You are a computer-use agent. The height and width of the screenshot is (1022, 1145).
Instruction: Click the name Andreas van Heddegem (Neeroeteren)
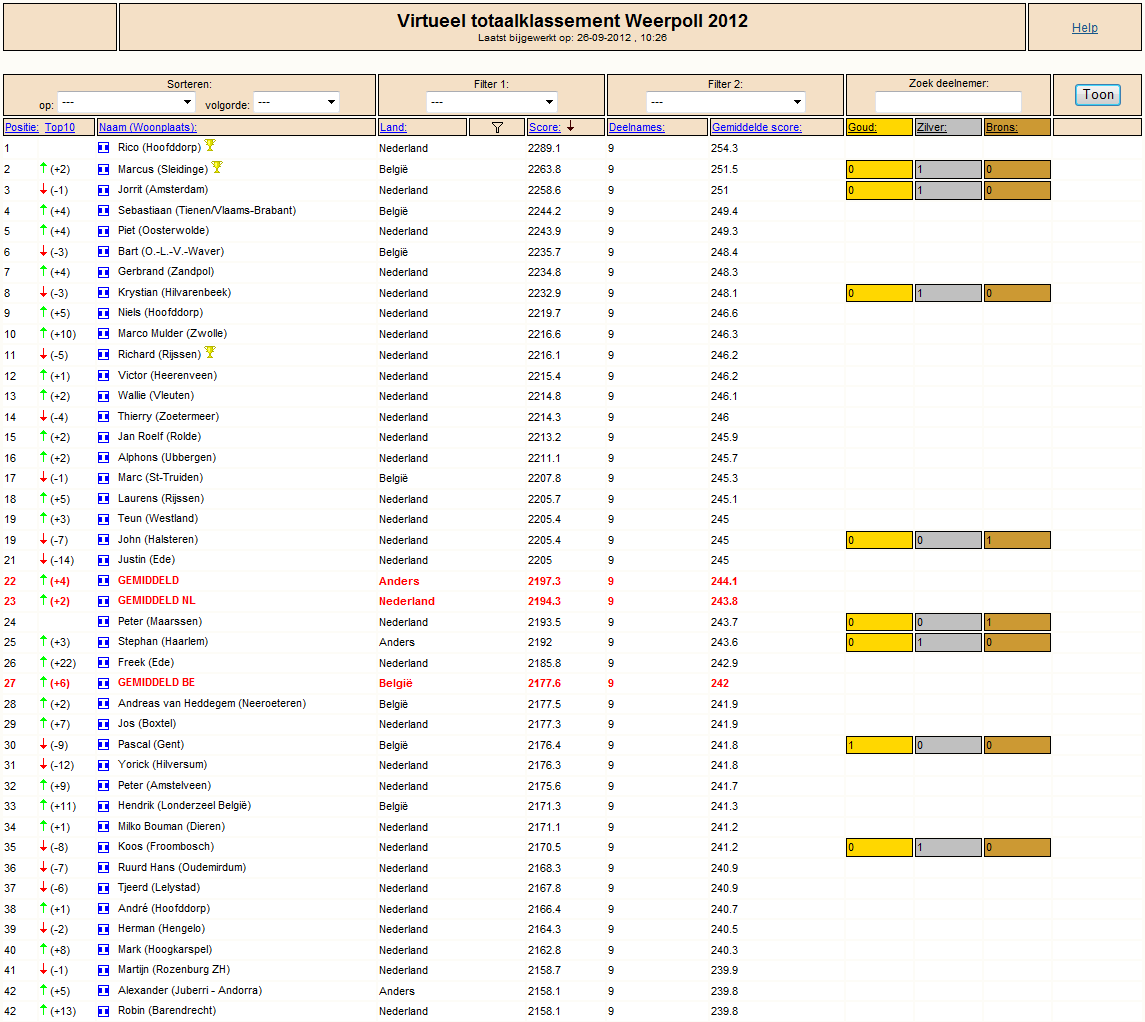212,704
